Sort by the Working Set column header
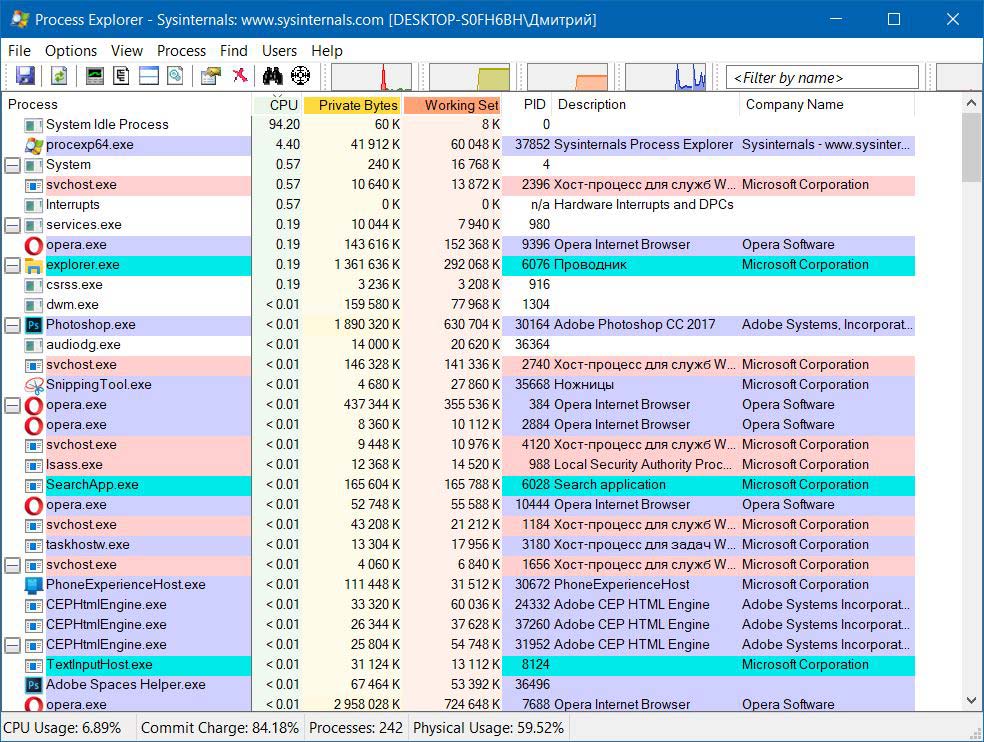The image size is (984, 742). (452, 105)
